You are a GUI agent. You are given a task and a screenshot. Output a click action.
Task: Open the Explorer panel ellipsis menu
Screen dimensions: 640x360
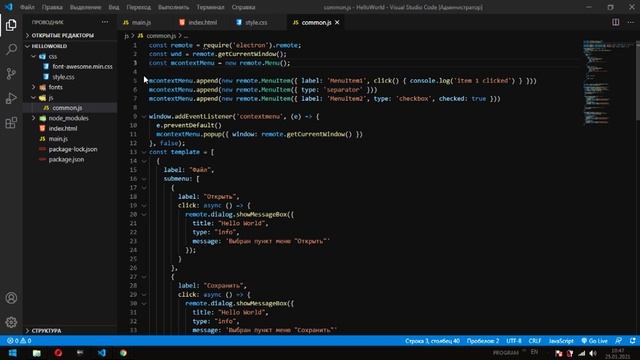105,22
